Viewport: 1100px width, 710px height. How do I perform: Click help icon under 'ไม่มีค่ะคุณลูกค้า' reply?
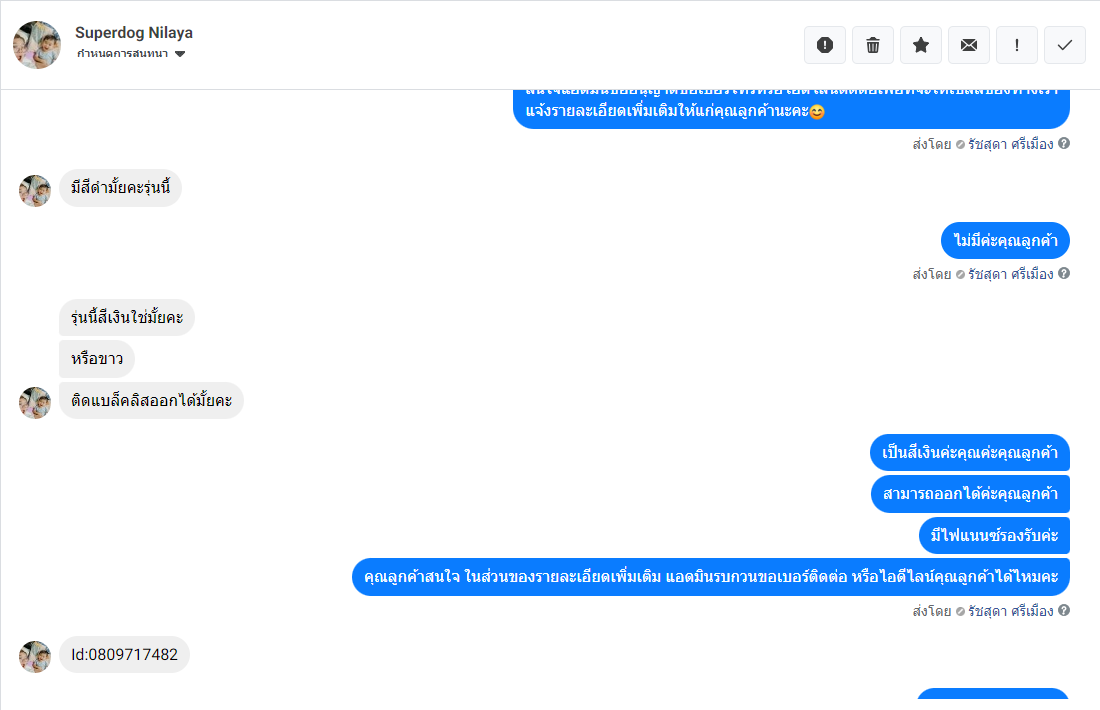[x=1064, y=274]
